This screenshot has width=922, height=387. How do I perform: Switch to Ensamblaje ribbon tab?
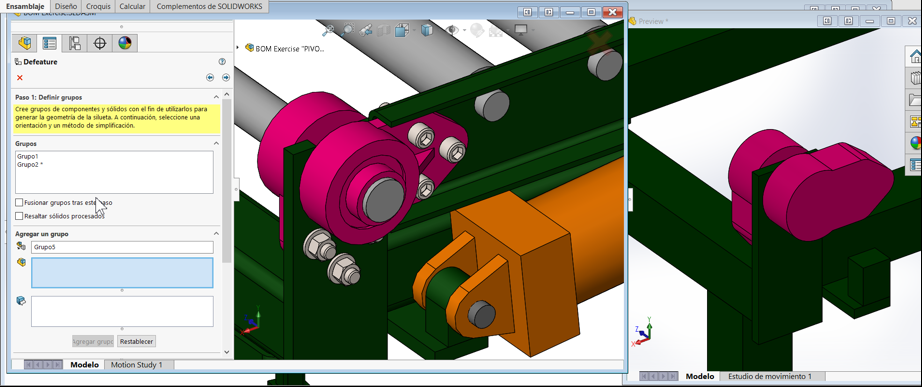[x=25, y=6]
